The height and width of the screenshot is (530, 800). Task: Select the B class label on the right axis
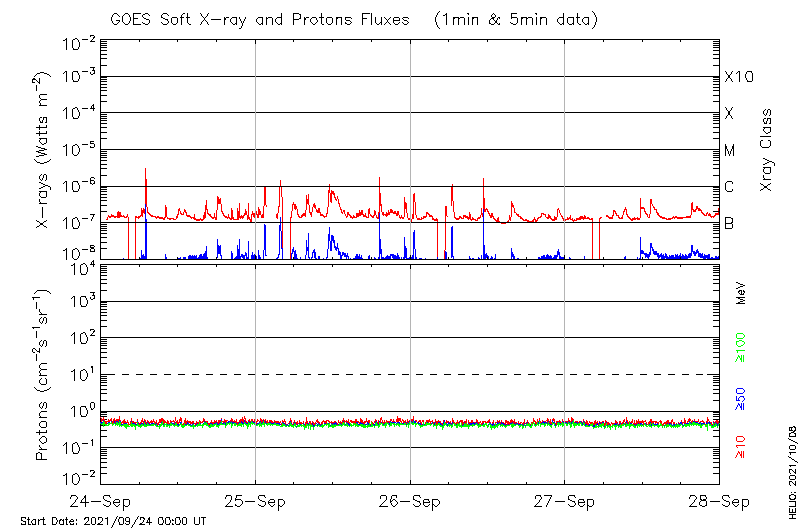pos(729,223)
